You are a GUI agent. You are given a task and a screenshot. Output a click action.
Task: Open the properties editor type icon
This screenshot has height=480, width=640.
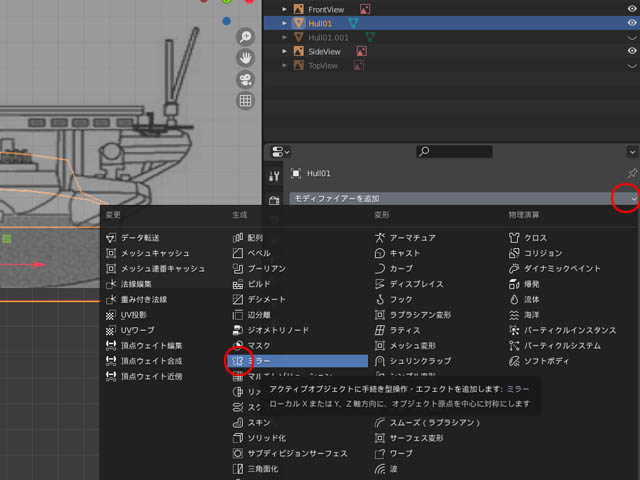280,152
